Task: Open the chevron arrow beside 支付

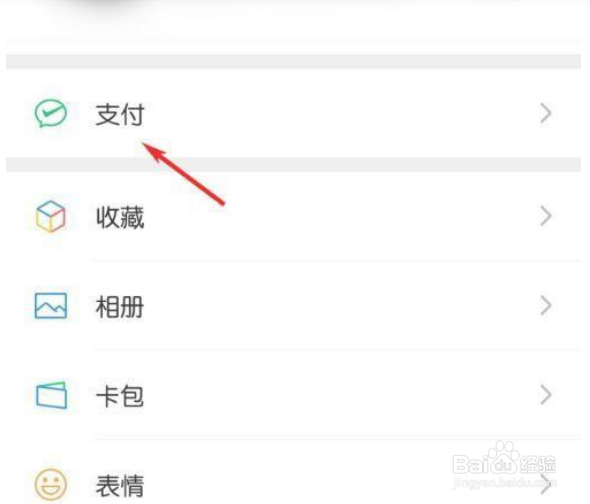Action: [x=546, y=113]
